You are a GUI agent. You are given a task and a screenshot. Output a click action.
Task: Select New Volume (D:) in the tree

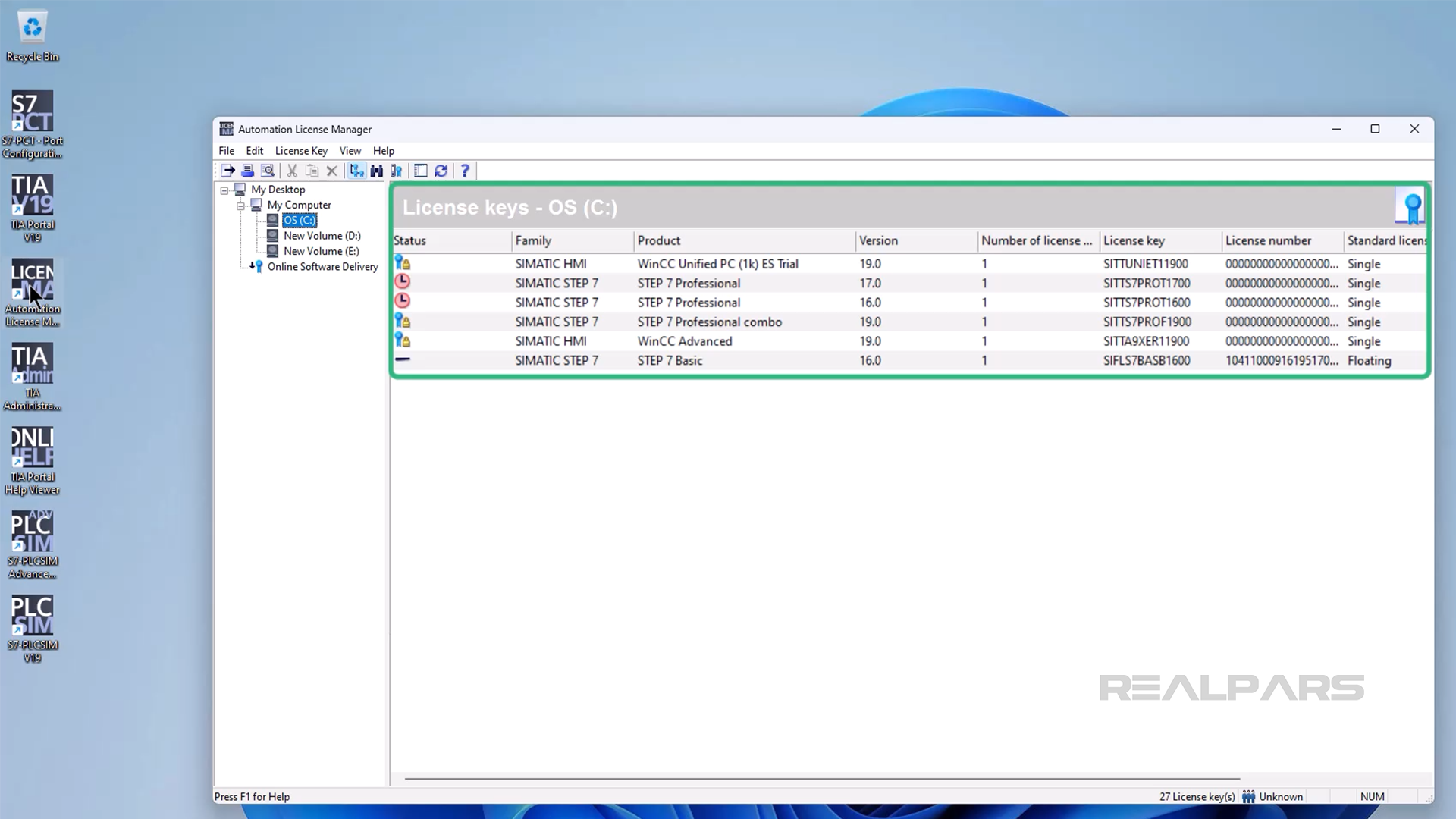322,236
